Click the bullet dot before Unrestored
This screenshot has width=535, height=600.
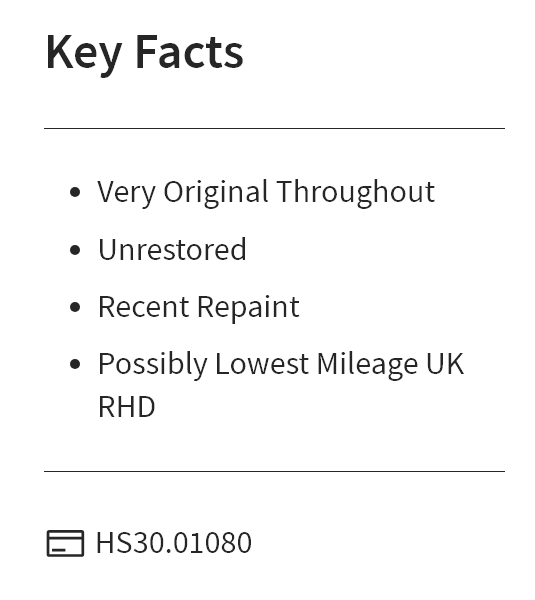click(75, 250)
